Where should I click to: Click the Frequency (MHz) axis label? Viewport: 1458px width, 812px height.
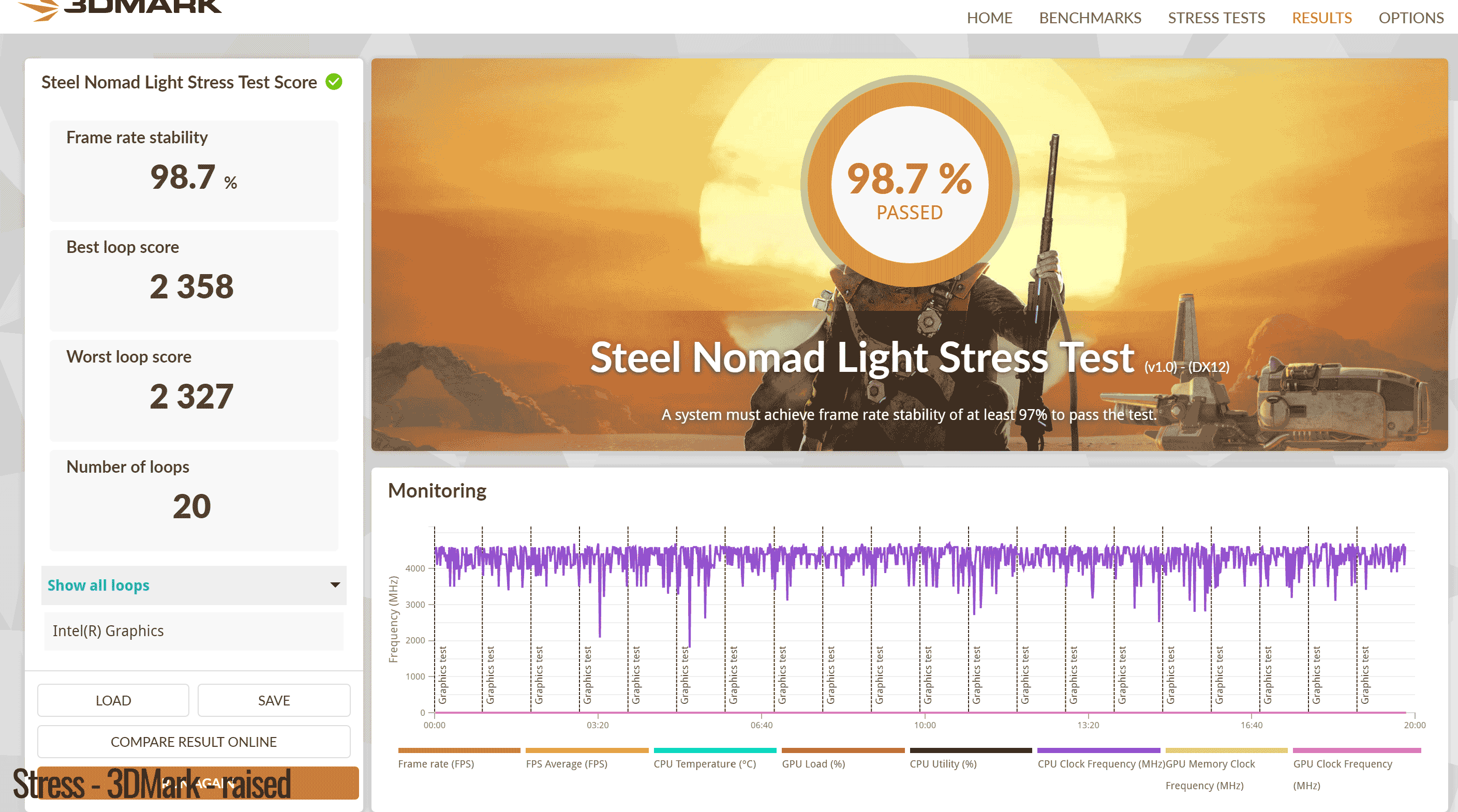tap(393, 619)
